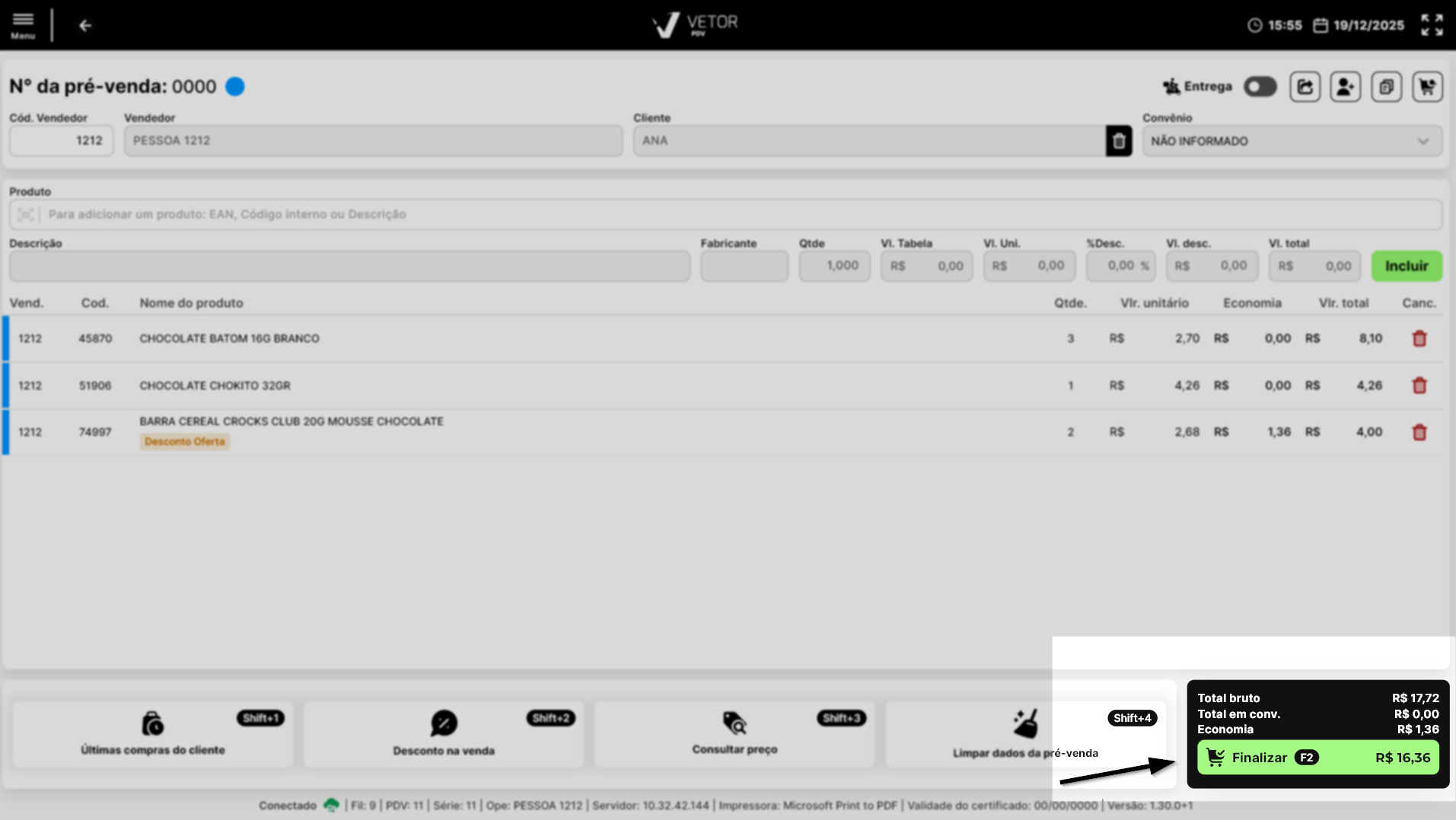Click product code 74997

95,432
